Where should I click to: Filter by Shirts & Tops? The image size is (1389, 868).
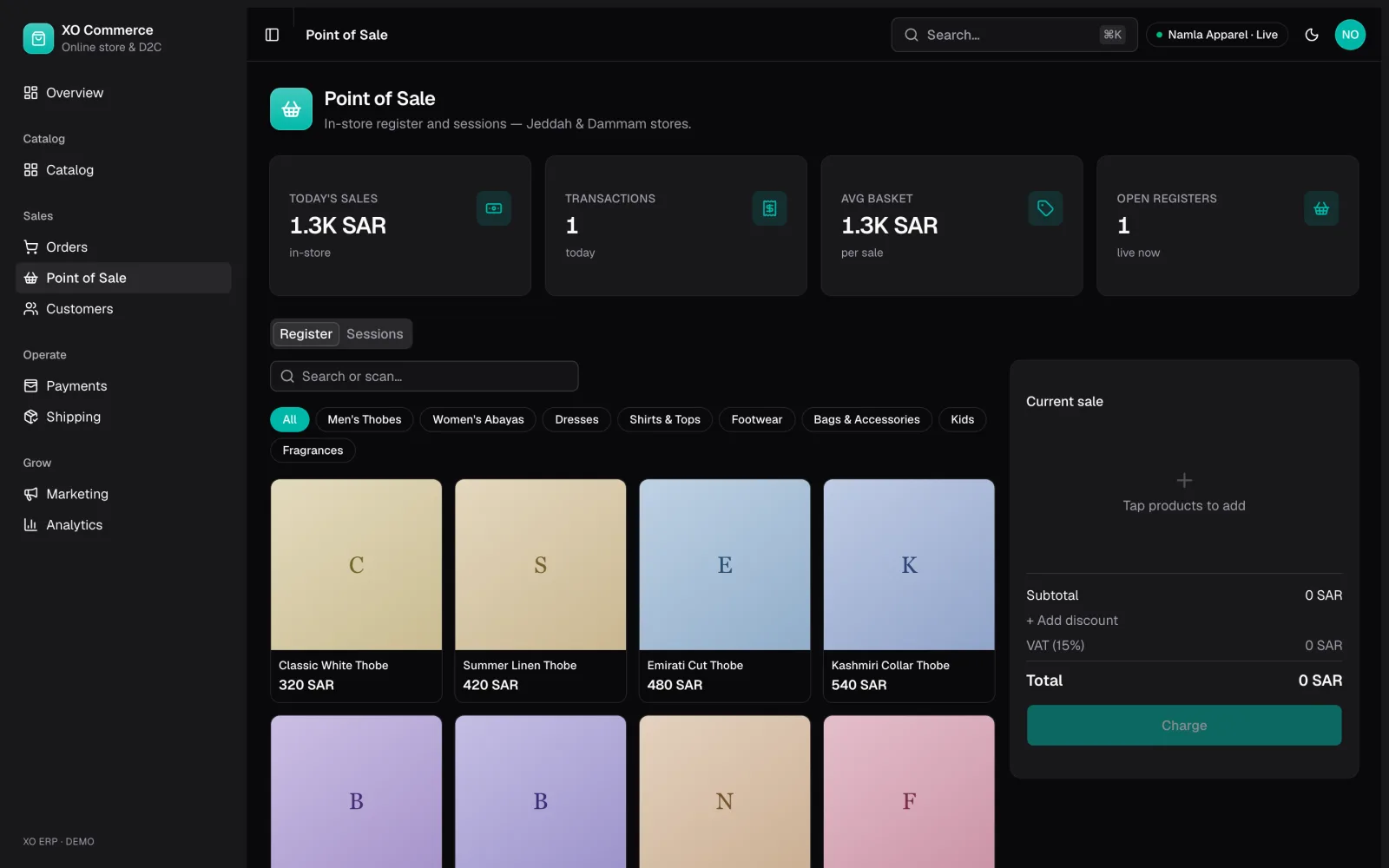pyautogui.click(x=665, y=419)
